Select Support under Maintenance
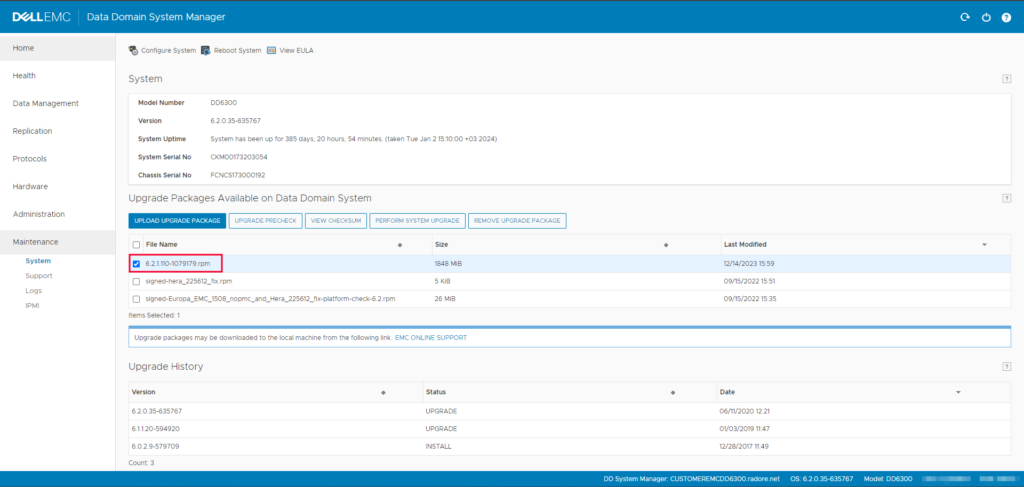 click(38, 275)
